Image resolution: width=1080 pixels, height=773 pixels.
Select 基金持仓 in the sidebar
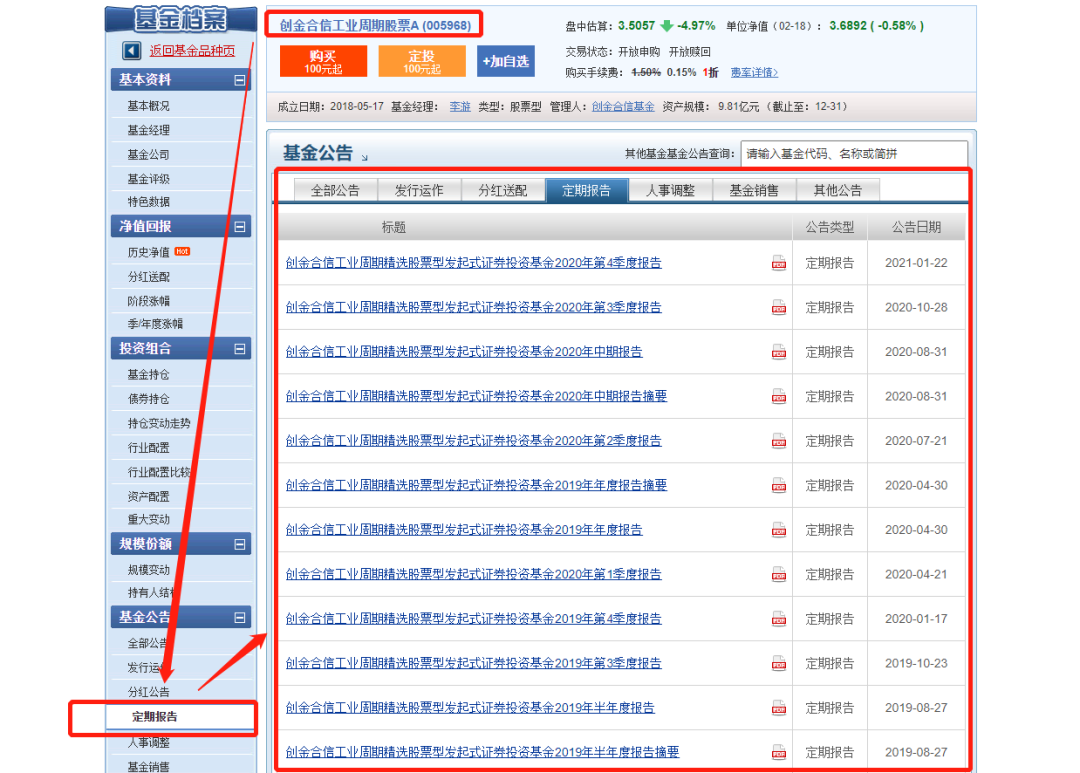(148, 375)
